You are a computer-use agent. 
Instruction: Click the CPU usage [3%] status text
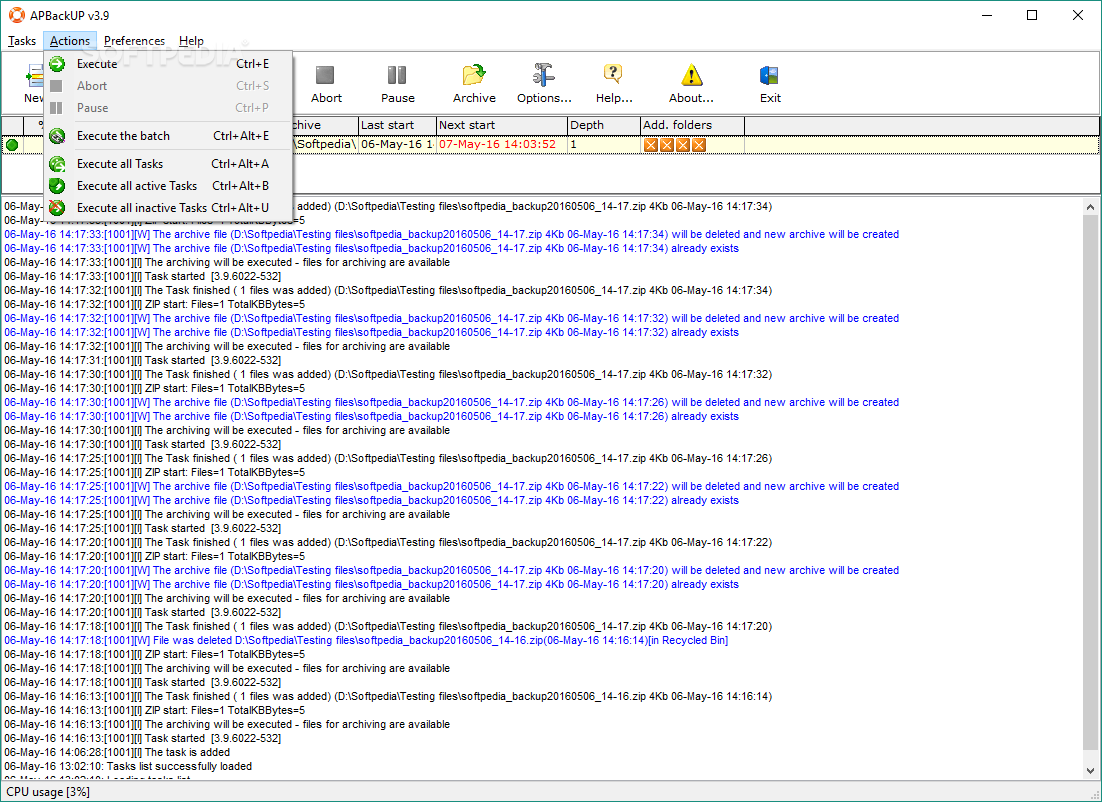(x=48, y=792)
